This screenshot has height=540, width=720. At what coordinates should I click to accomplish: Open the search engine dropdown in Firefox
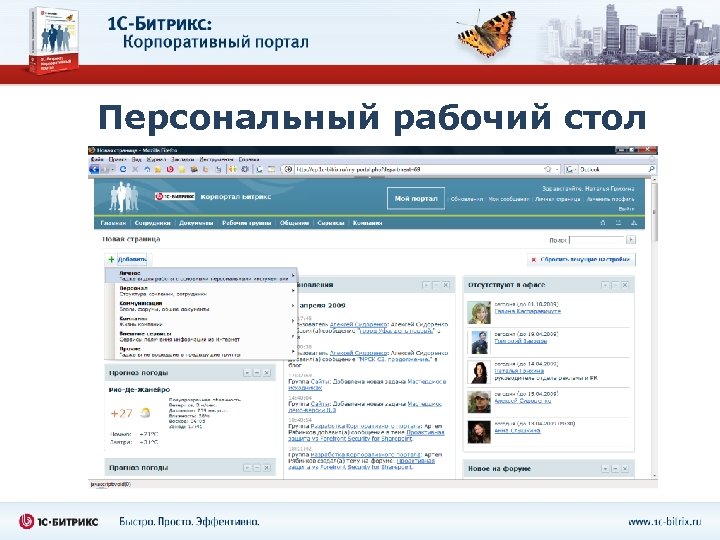point(570,169)
